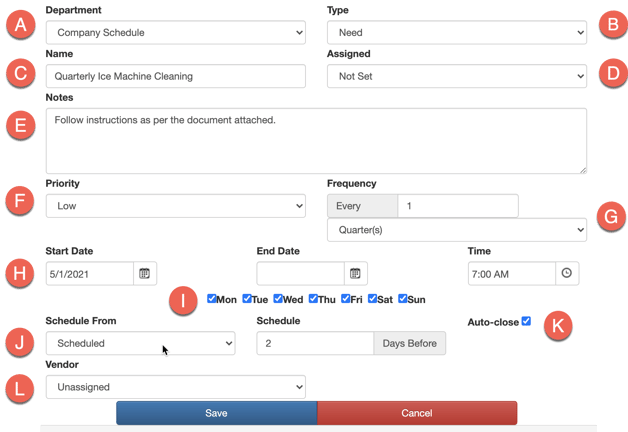Open the Quarter(s) frequency unit dropdown
The width and height of the screenshot is (628, 432).
point(457,230)
